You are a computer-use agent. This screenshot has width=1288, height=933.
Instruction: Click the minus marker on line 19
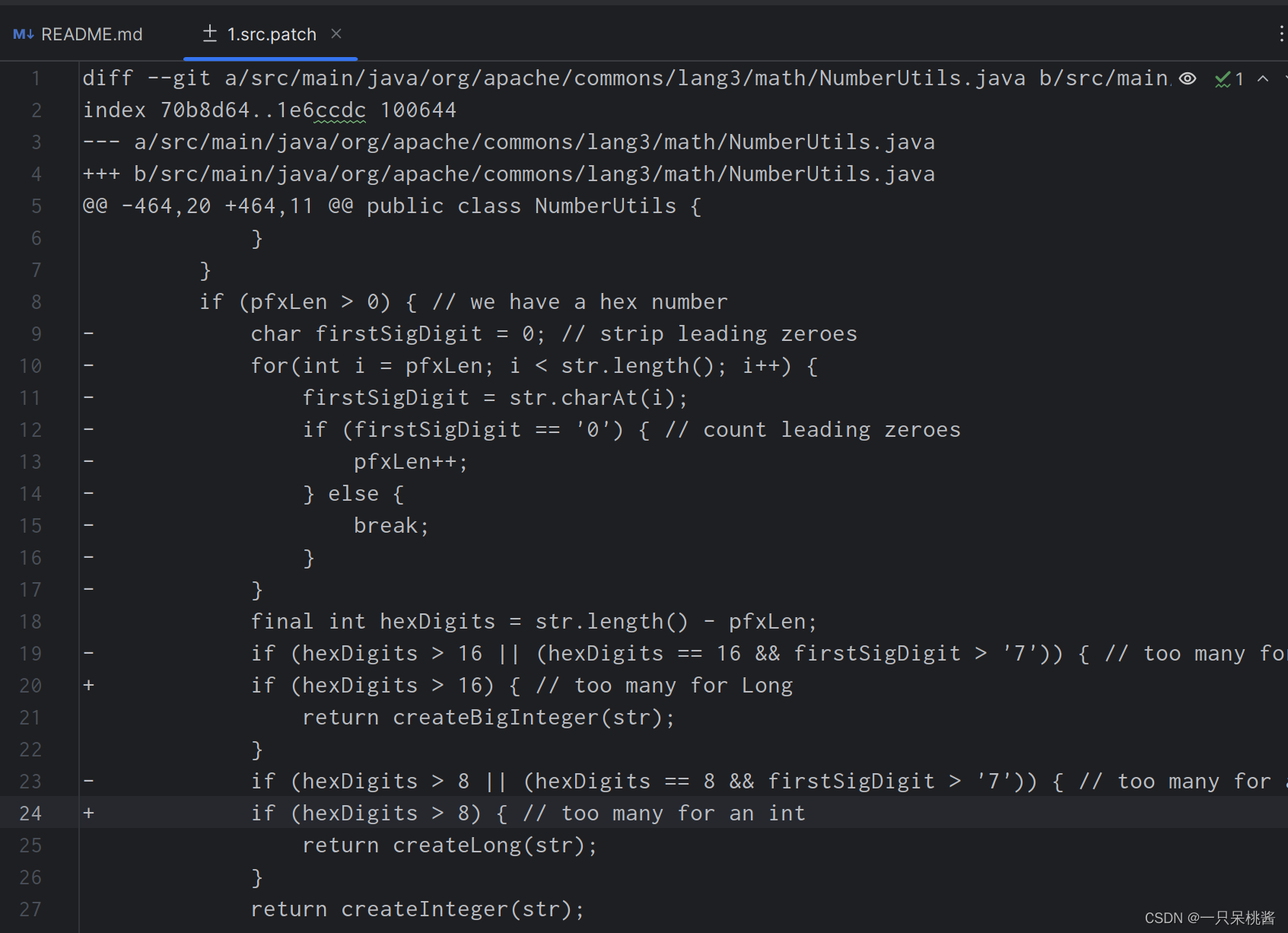coord(89,654)
